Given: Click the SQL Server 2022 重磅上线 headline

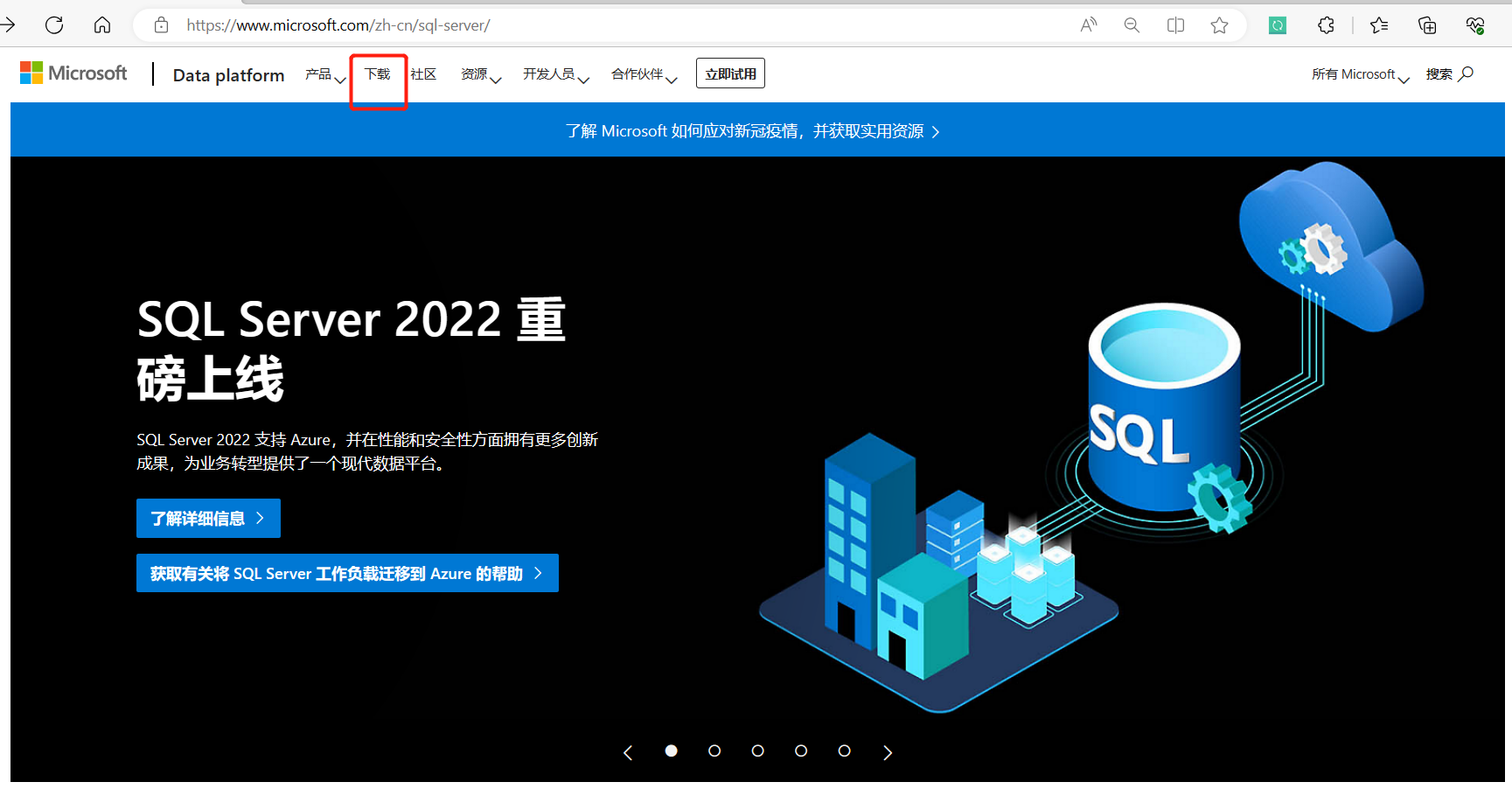Looking at the screenshot, I should point(352,348).
